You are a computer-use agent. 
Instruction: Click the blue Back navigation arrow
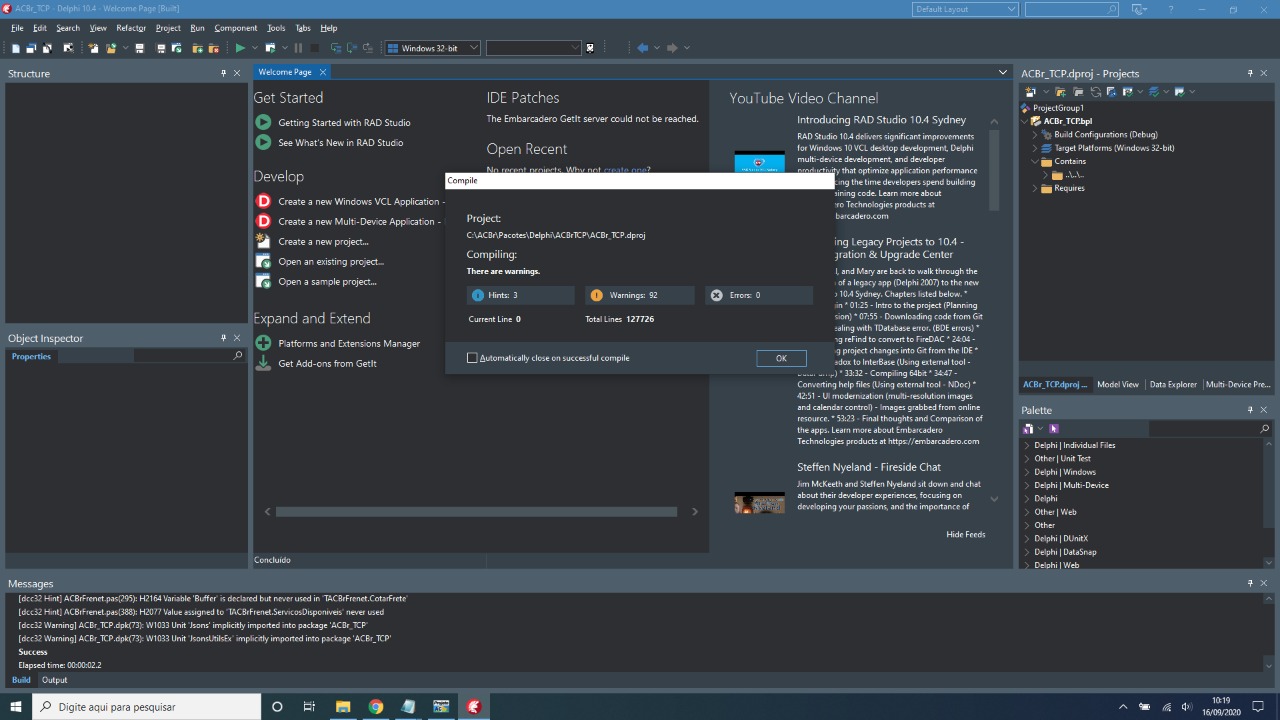pyautogui.click(x=643, y=48)
